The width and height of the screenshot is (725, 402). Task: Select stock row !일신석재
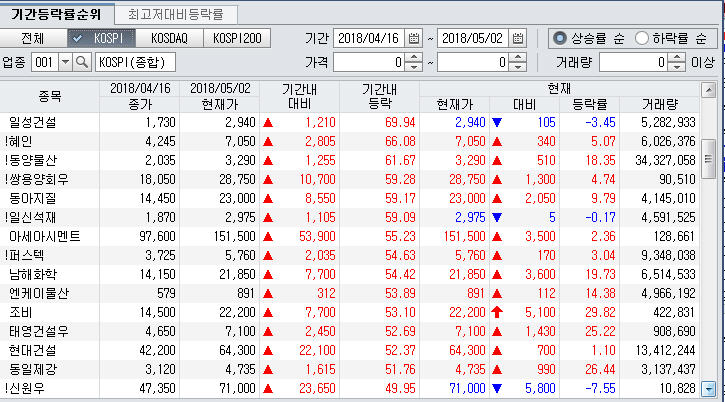(350, 217)
